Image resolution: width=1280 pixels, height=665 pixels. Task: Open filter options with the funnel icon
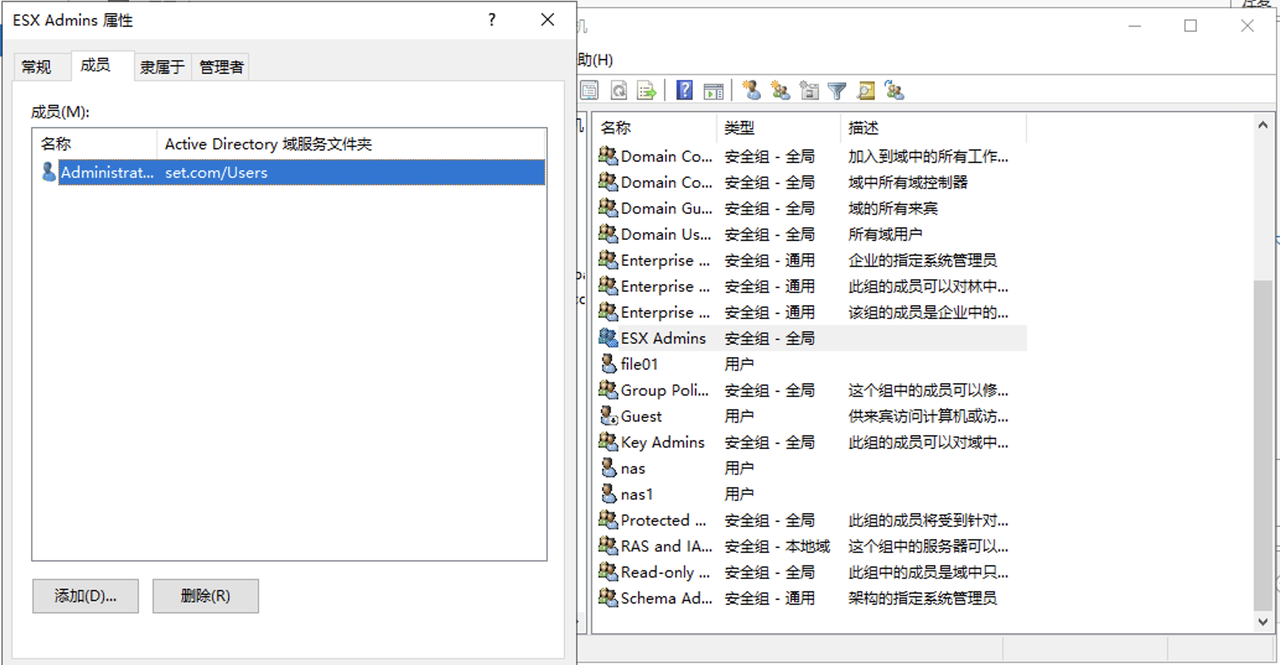[837, 91]
